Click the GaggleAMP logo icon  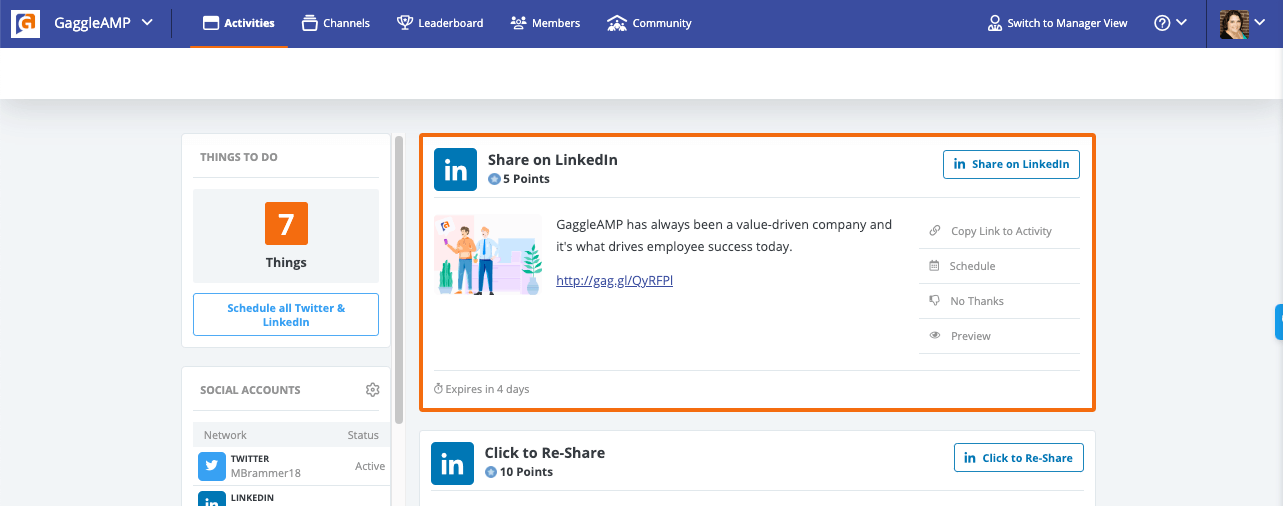25,23
